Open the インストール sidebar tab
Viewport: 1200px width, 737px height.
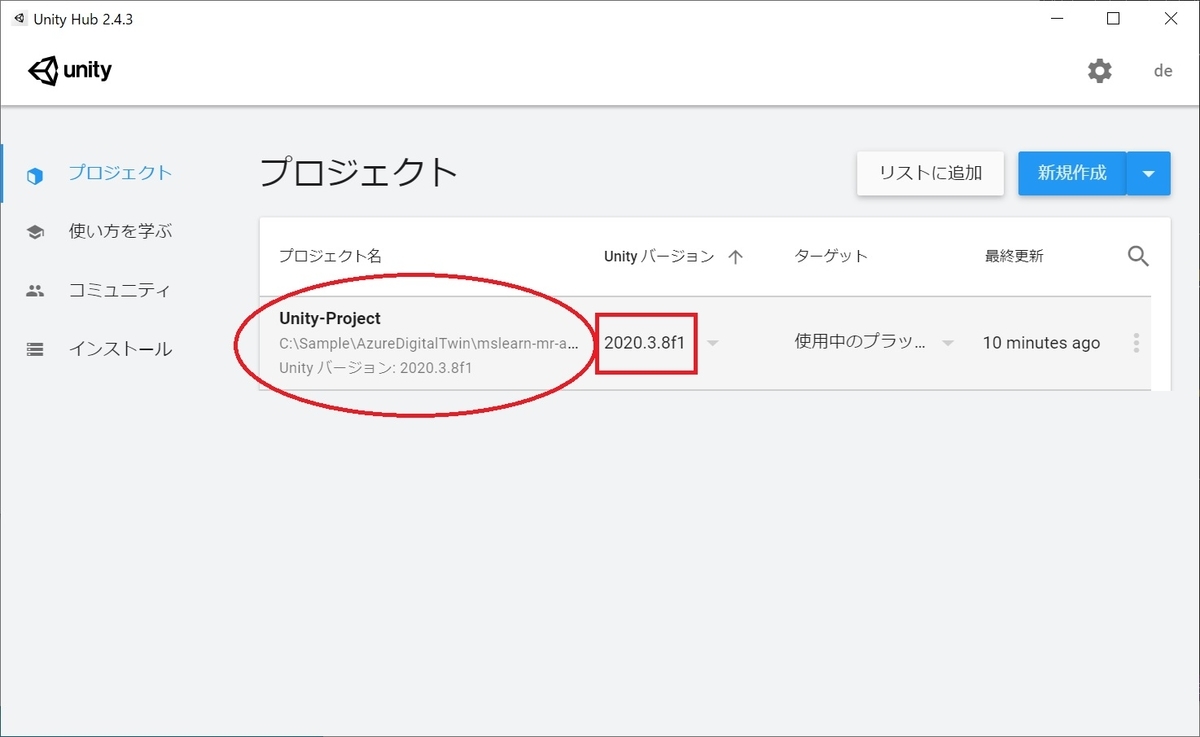pos(120,349)
